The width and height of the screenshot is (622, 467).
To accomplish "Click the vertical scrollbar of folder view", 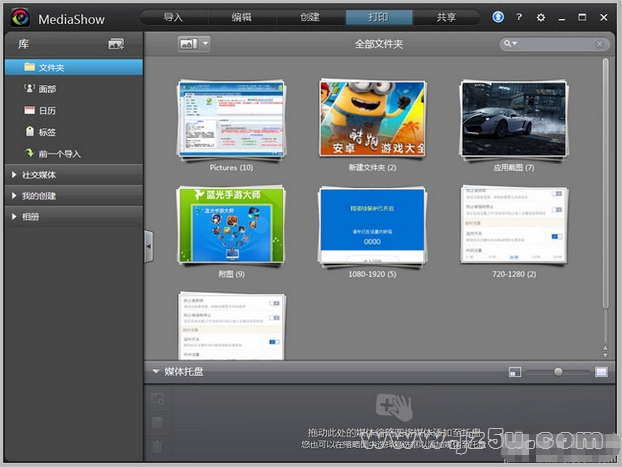I will [x=605, y=183].
